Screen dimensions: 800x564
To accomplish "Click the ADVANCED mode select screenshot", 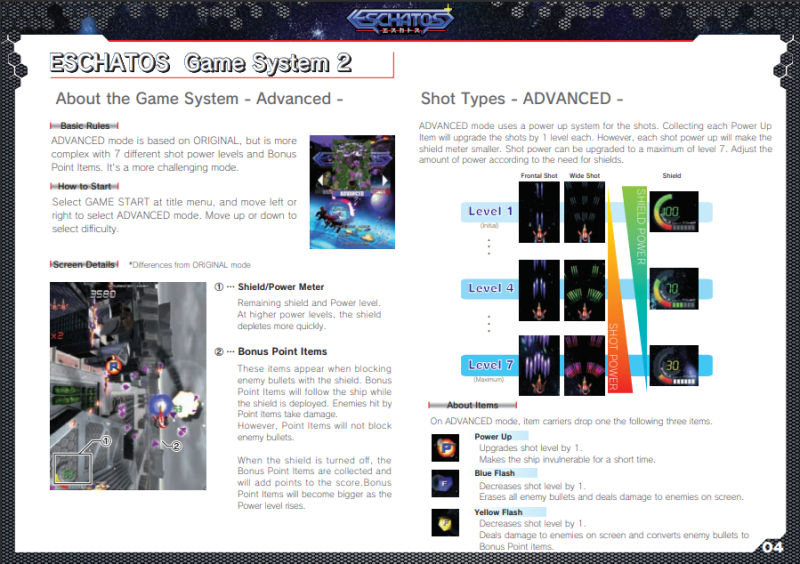I will (x=352, y=192).
